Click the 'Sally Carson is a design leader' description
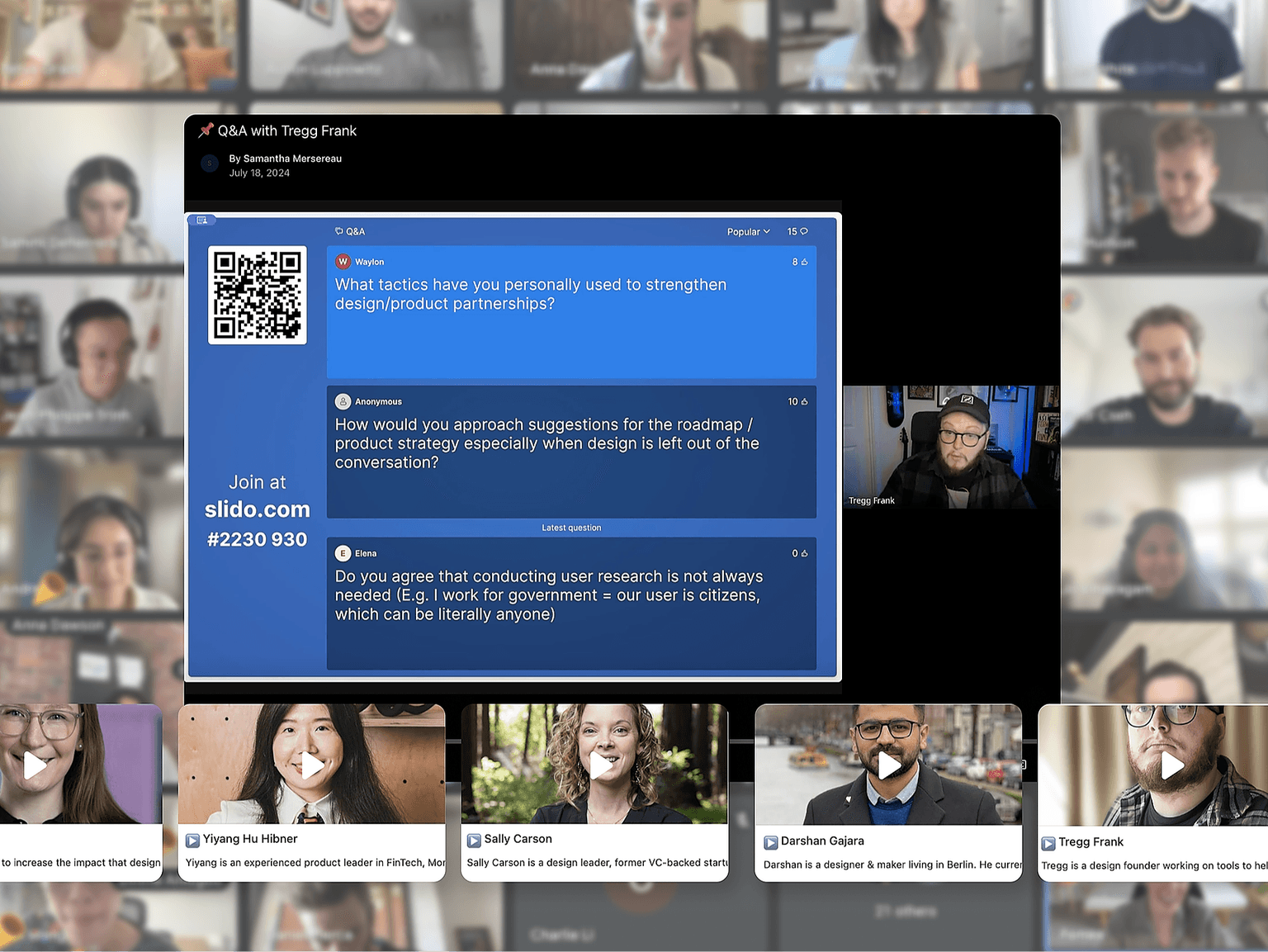This screenshot has width=1268, height=952. click(x=598, y=863)
